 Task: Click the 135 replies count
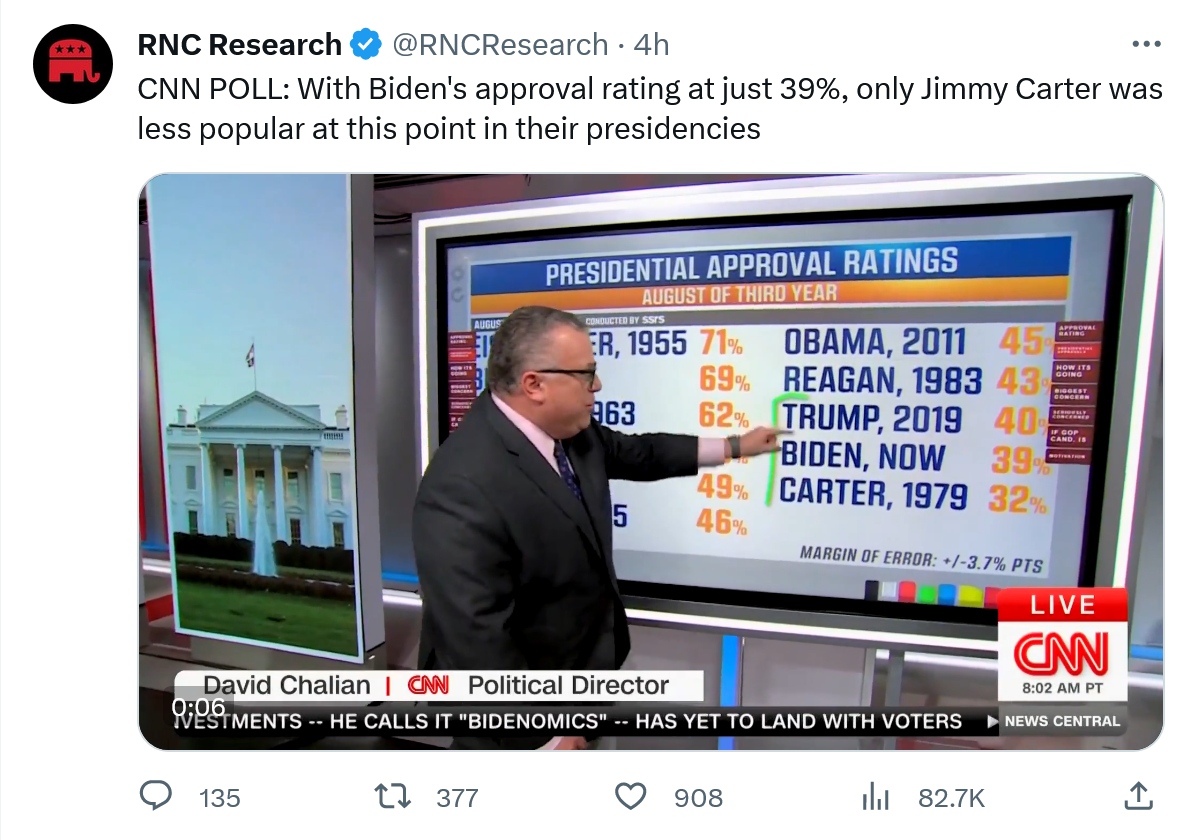point(220,797)
